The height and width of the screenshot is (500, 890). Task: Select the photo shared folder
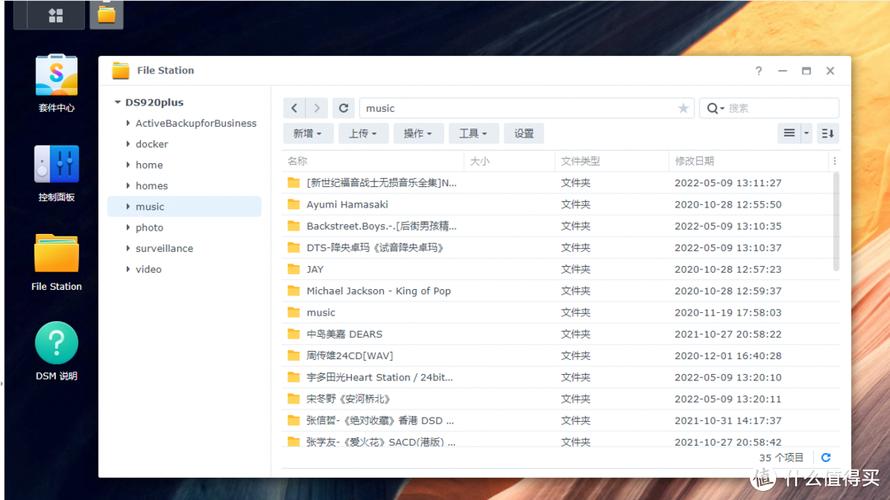149,227
